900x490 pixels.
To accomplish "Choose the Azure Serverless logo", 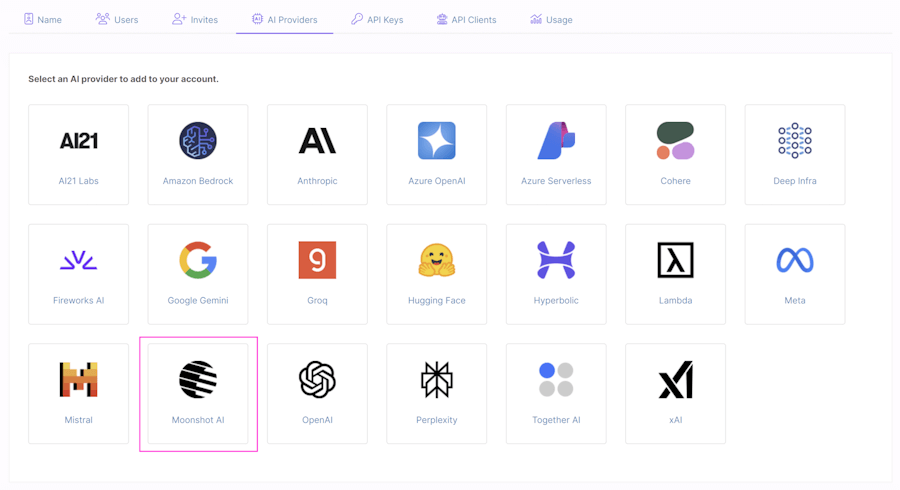I will [556, 141].
